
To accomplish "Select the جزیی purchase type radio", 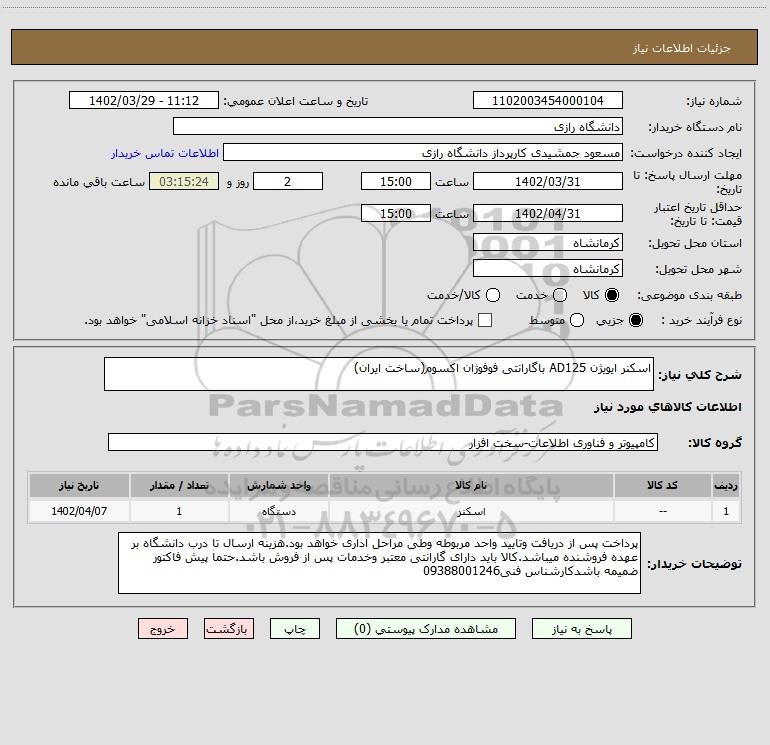I will pos(636,320).
